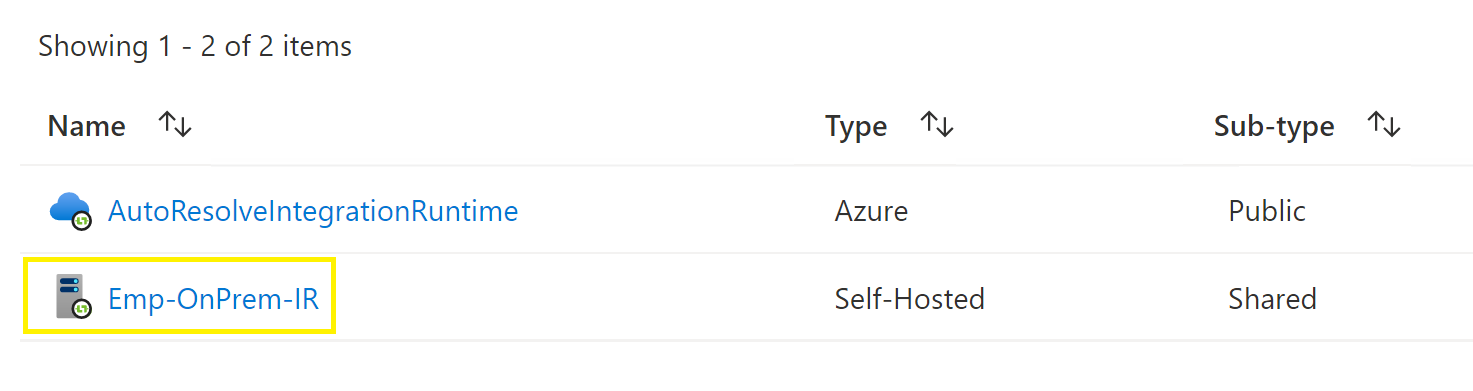This screenshot has height=391, width=1473.
Task: Click the Shared sub-type cell
Action: [x=1272, y=298]
